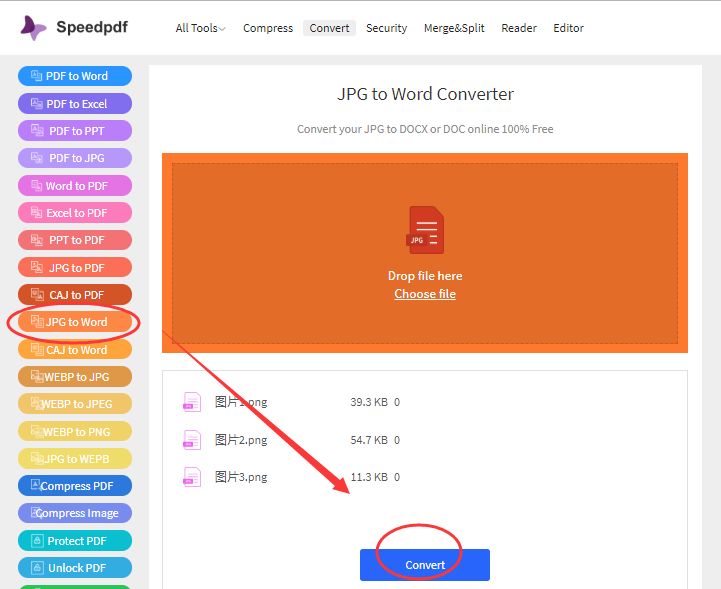Open the CAJ to Word converter
The image size is (721, 589).
75,349
